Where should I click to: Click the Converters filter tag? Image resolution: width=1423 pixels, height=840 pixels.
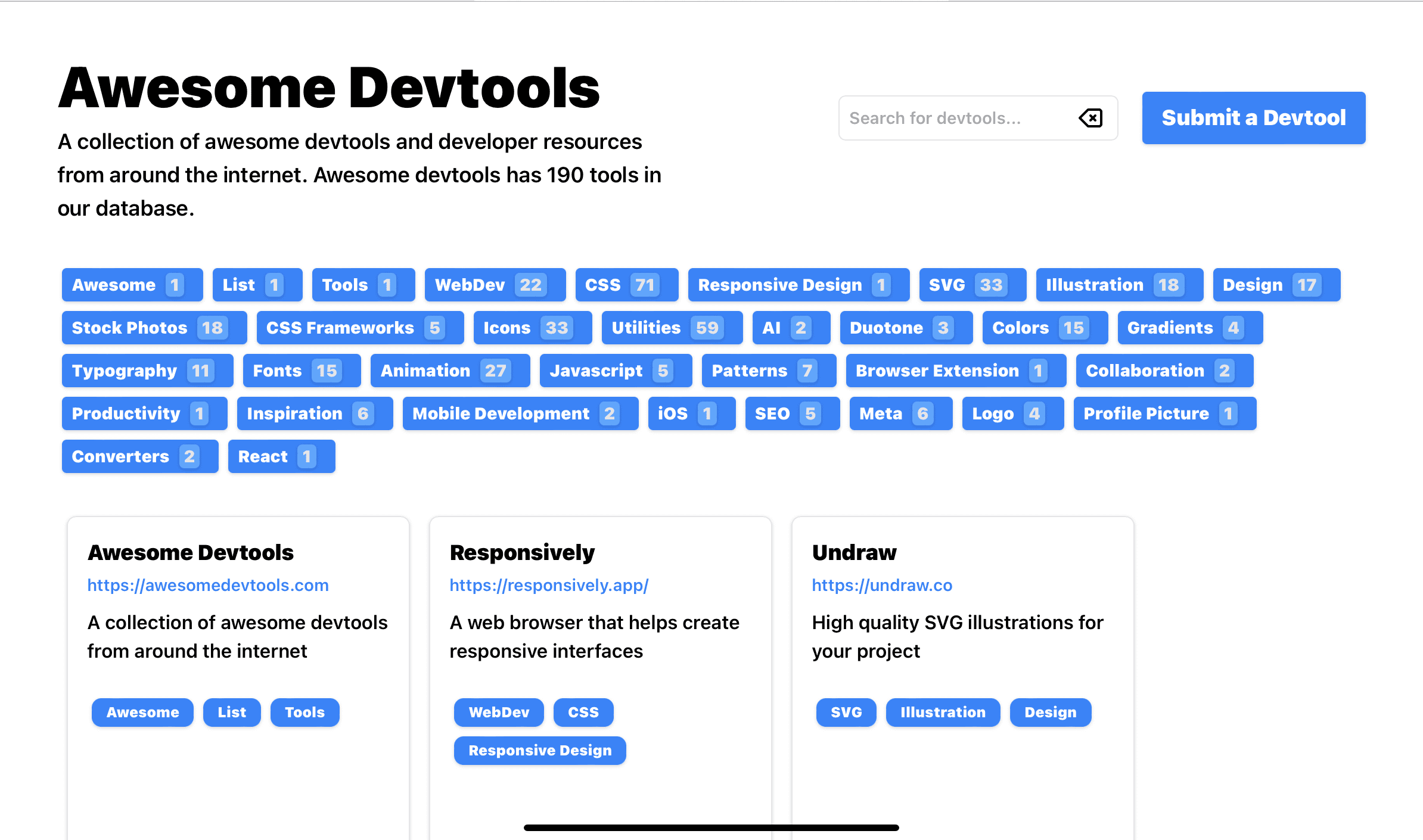pos(140,456)
